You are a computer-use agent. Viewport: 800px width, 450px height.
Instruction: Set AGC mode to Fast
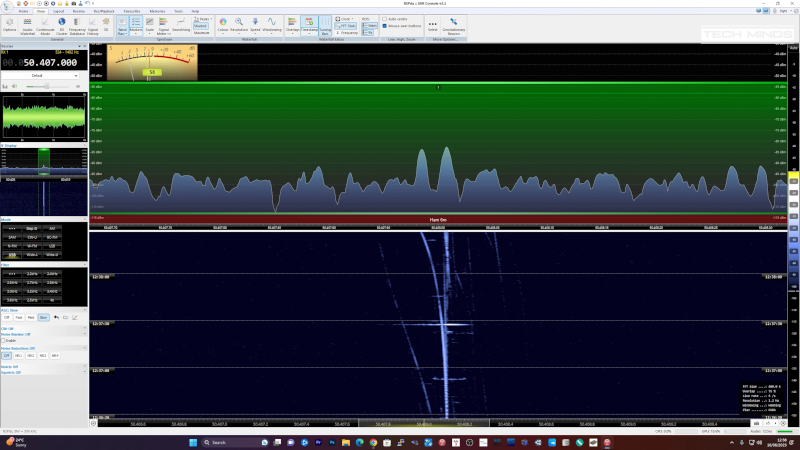coord(19,317)
